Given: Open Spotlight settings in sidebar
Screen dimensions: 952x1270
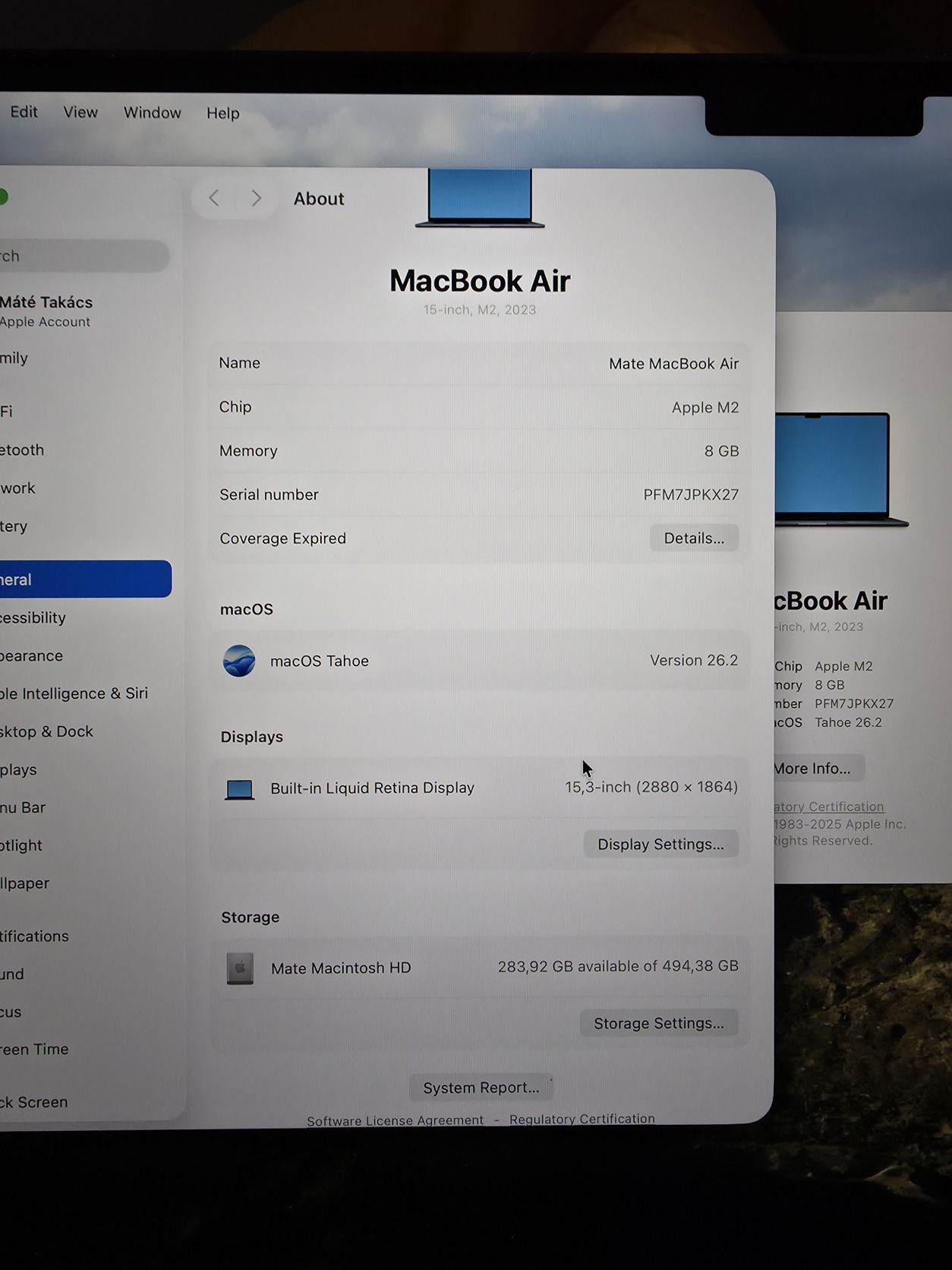Looking at the screenshot, I should (x=21, y=845).
